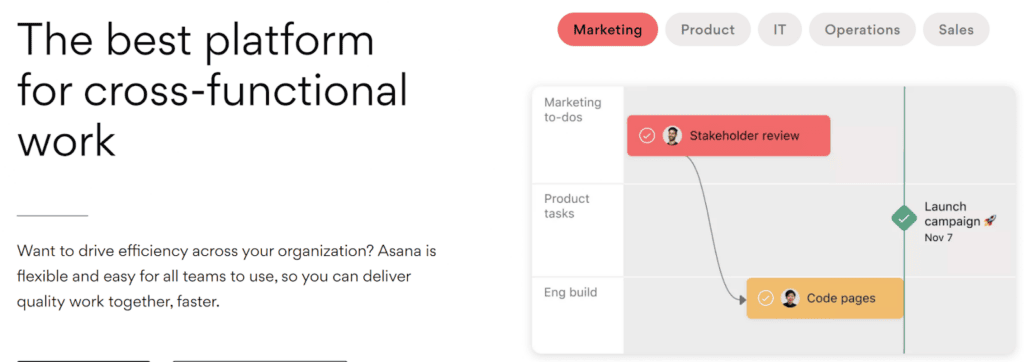Click the Code pages assignee avatar
Screen dimensions: 1024x362
pos(790,299)
